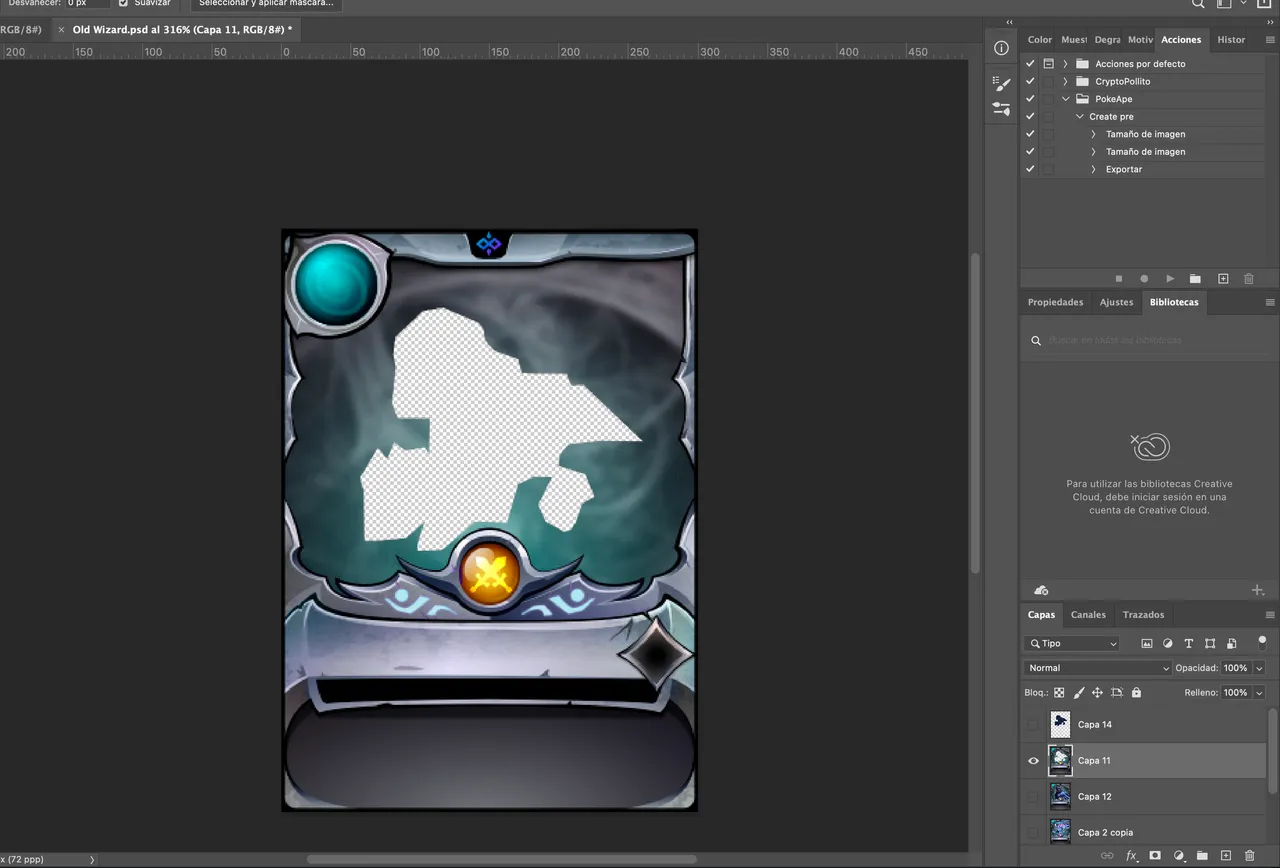This screenshot has width=1280, height=868.
Task: Toggle checkmark for CryptoPollito action set
Action: pos(1030,81)
